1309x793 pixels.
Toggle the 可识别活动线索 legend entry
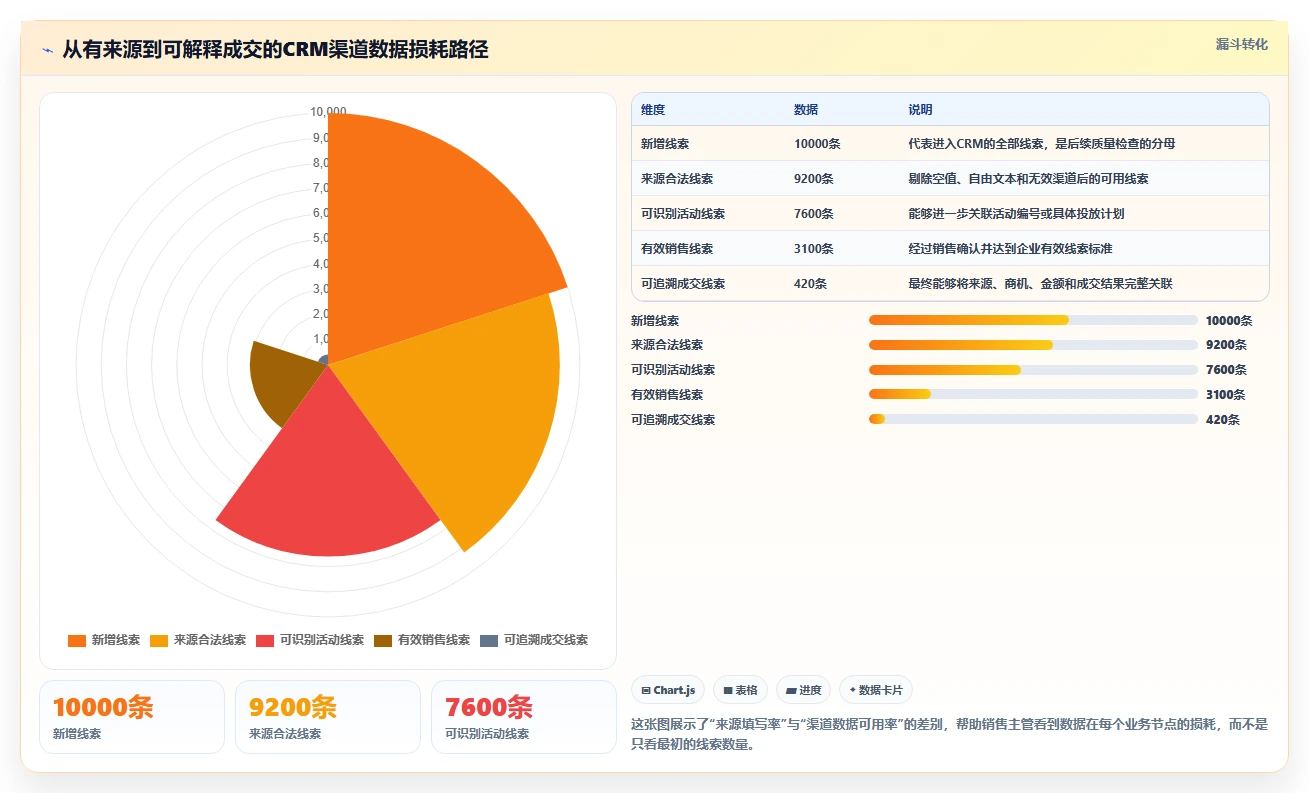310,640
